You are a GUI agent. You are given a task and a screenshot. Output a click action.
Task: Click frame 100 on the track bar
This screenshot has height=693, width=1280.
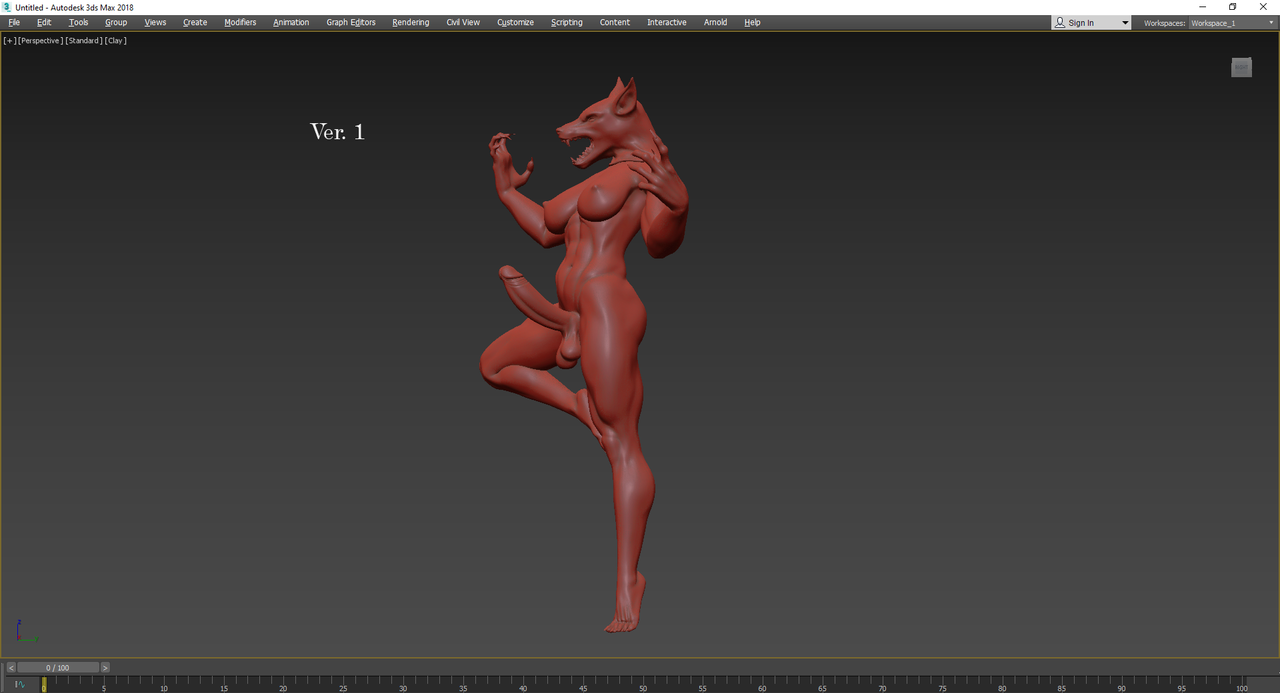(x=1241, y=686)
